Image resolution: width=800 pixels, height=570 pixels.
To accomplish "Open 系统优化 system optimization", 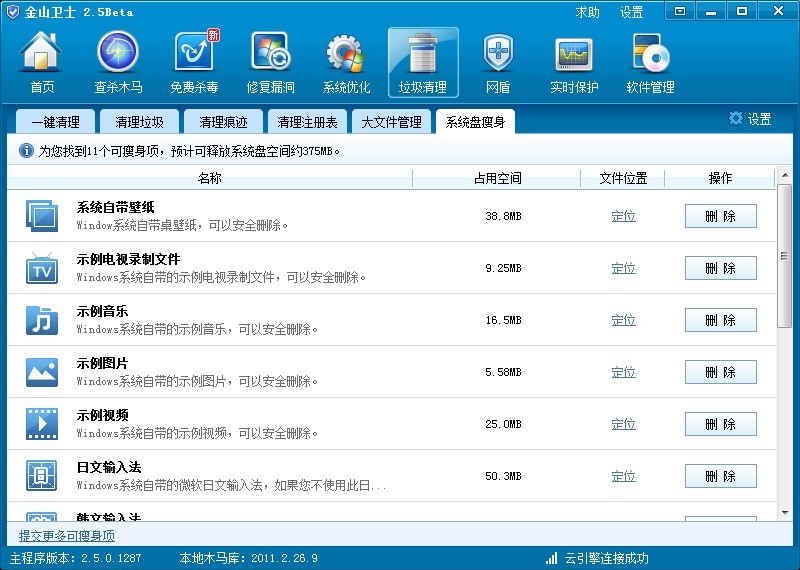I will [346, 63].
